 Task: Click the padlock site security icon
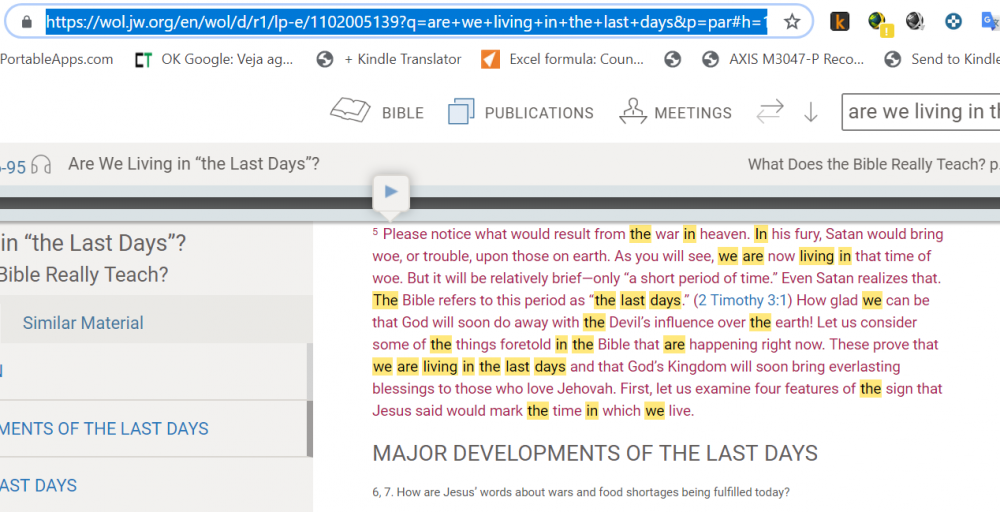coord(25,21)
